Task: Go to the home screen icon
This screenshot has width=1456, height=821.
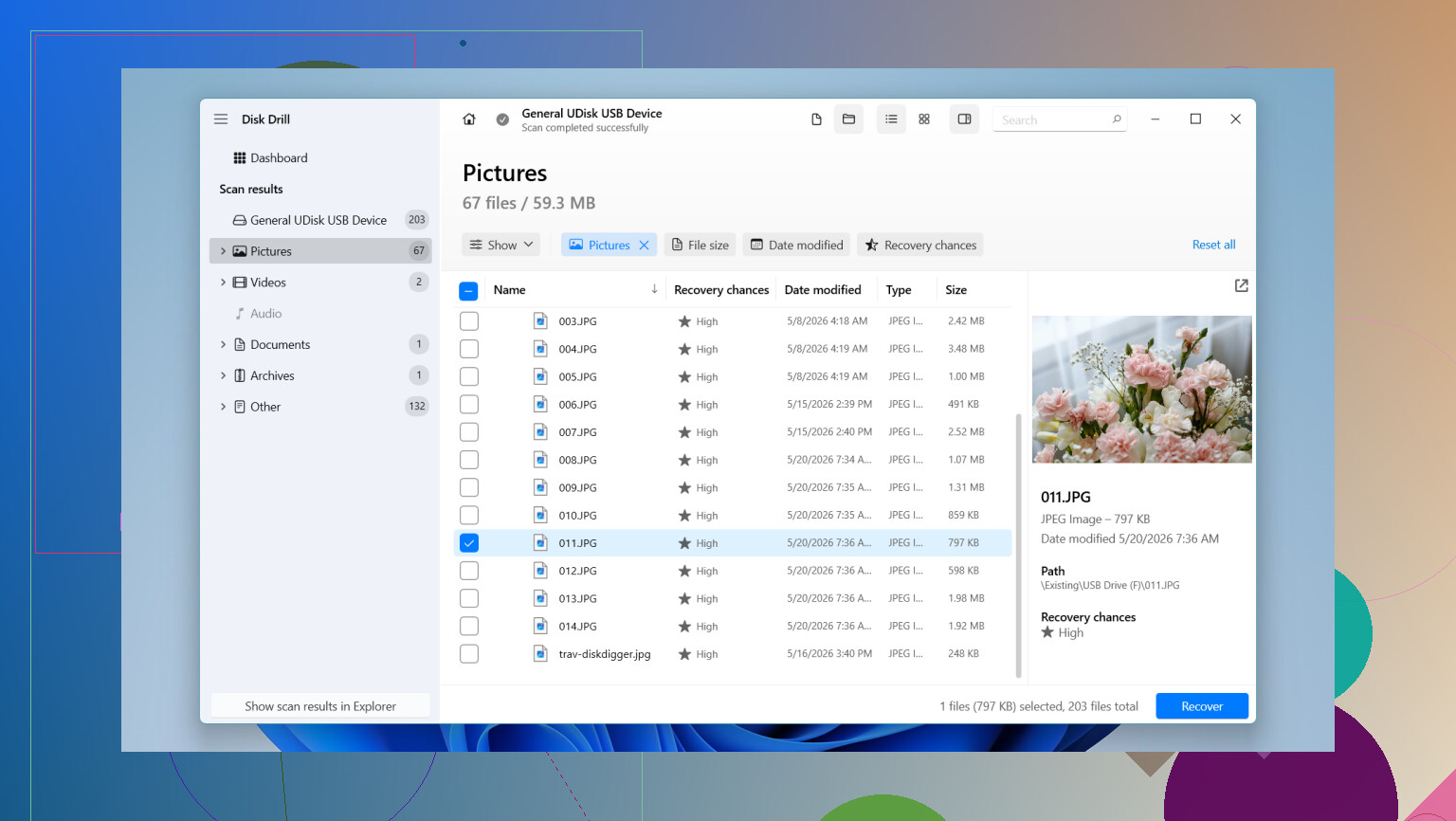Action: (x=469, y=119)
